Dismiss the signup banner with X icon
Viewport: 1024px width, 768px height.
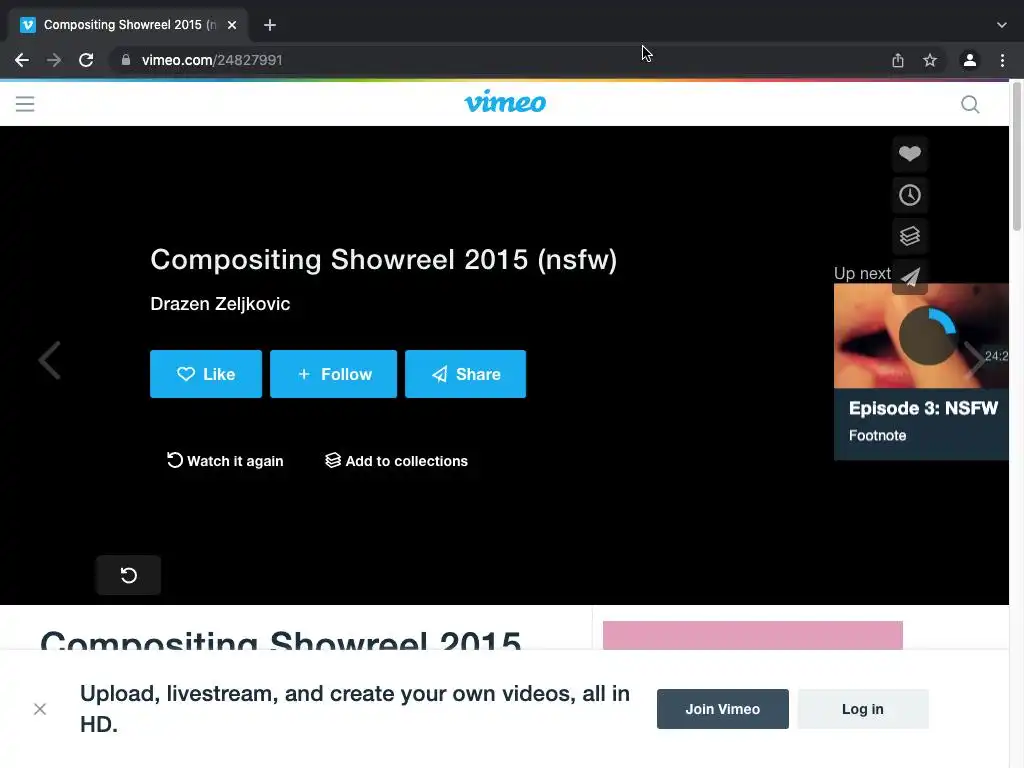(40, 709)
